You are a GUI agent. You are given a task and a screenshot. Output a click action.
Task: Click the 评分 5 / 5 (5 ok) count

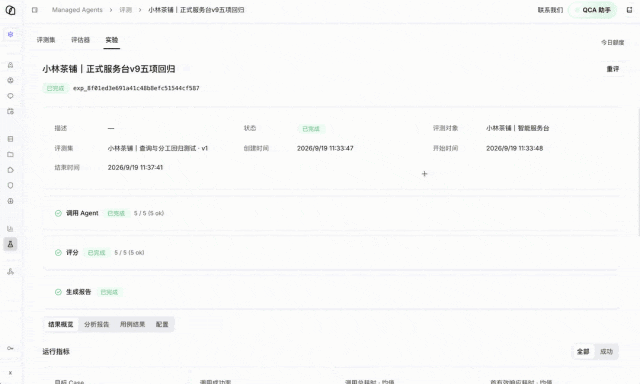pos(129,253)
